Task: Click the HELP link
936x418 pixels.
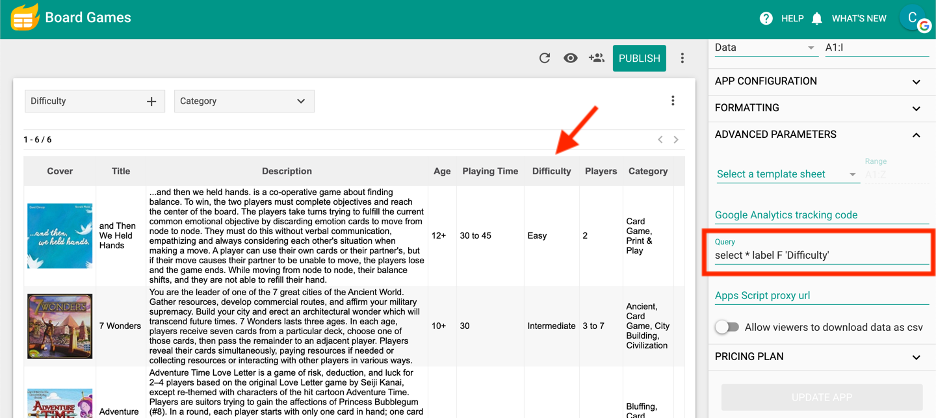Action: pyautogui.click(x=792, y=19)
